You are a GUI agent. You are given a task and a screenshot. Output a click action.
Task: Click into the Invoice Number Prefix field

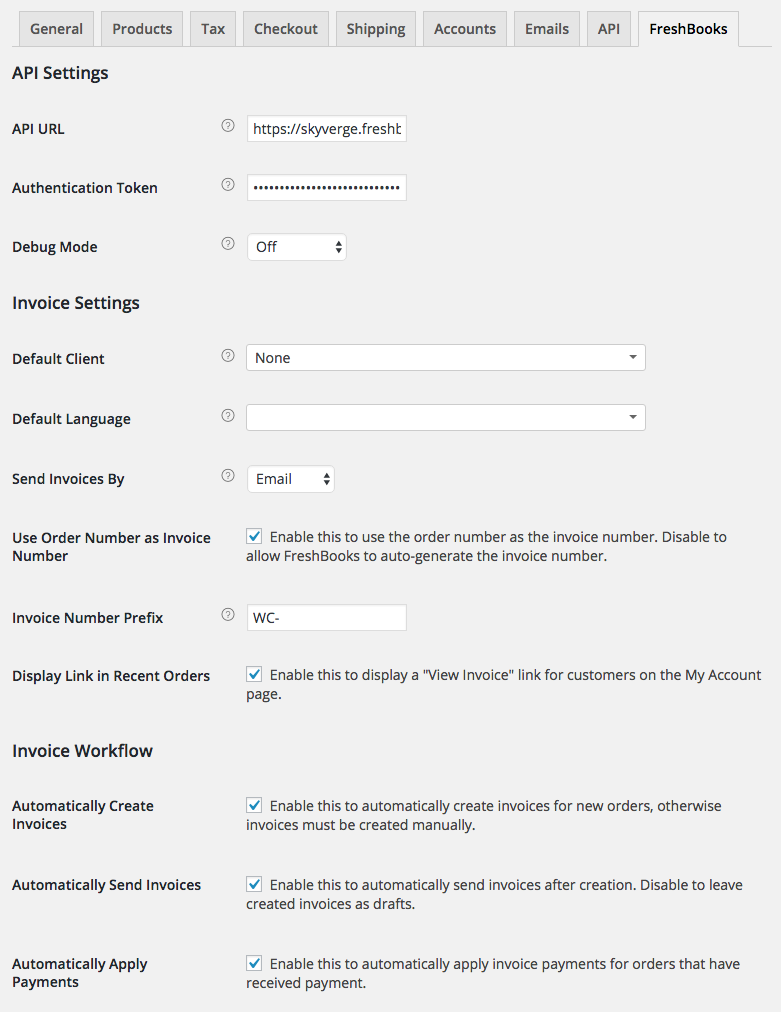(327, 618)
